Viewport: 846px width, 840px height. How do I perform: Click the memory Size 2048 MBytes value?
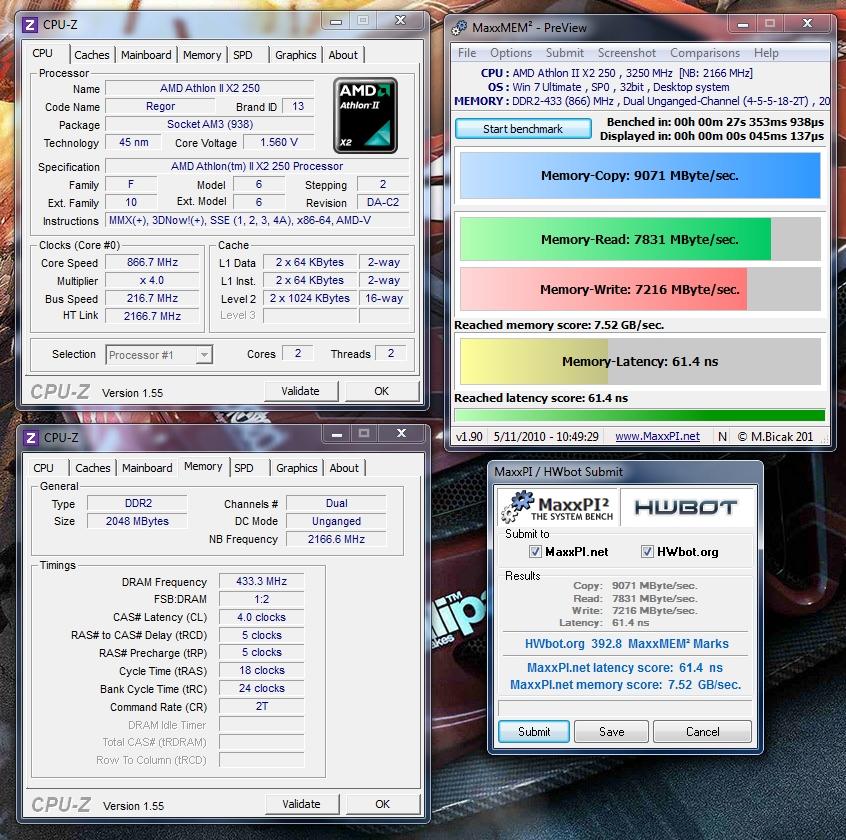point(137,521)
